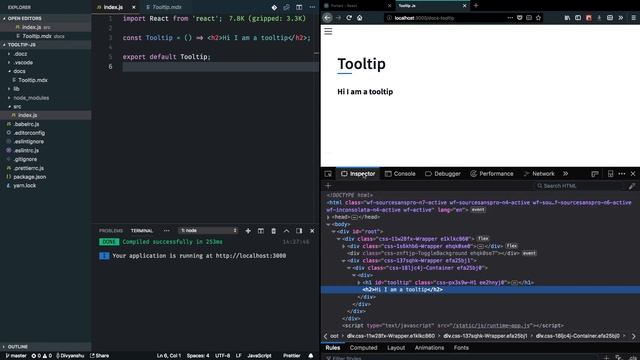The height and width of the screenshot is (360, 640).
Task: Click the master branch in the status bar
Action: [16, 356]
